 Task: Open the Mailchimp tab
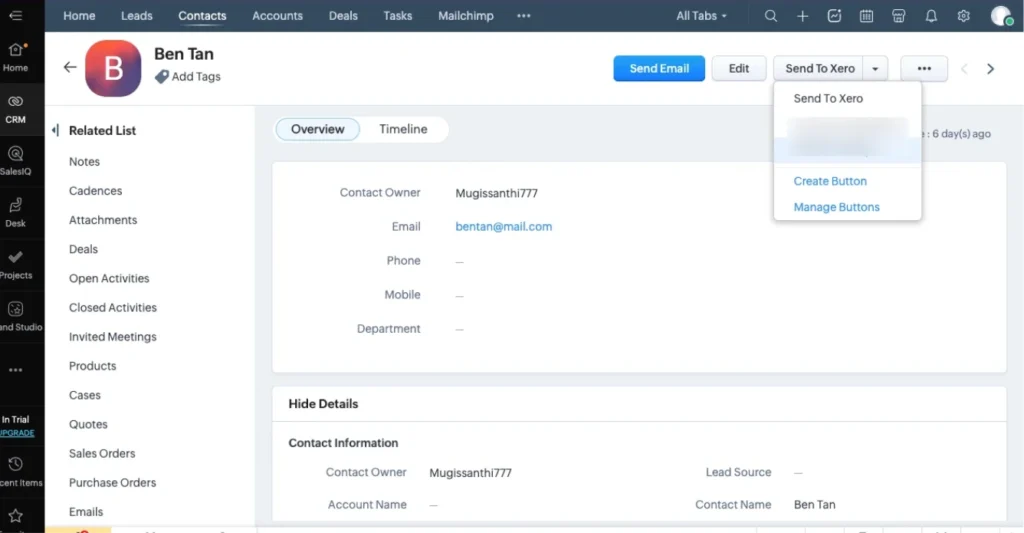pyautogui.click(x=466, y=16)
